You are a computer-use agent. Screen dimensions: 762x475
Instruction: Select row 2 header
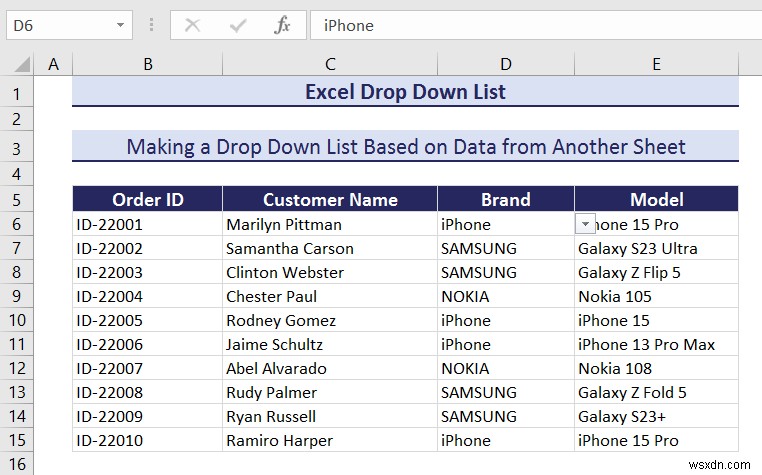tap(17, 119)
